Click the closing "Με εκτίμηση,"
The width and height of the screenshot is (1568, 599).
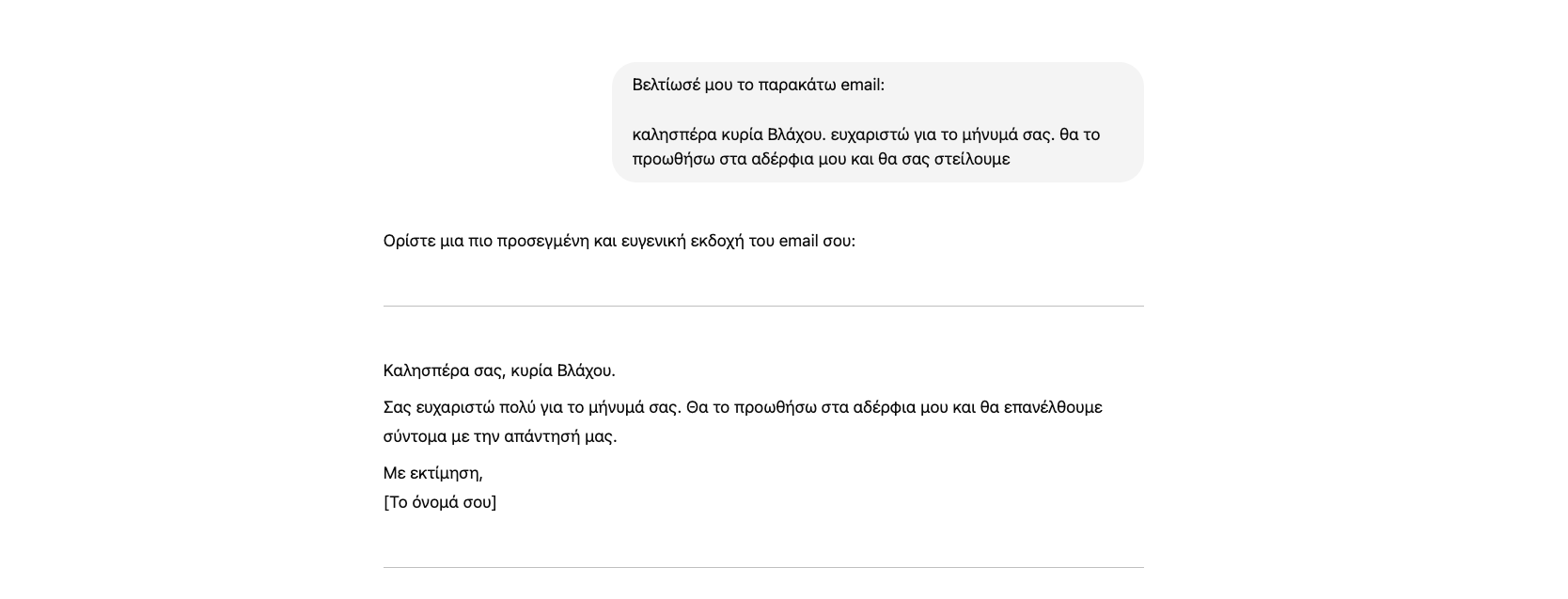coord(432,473)
